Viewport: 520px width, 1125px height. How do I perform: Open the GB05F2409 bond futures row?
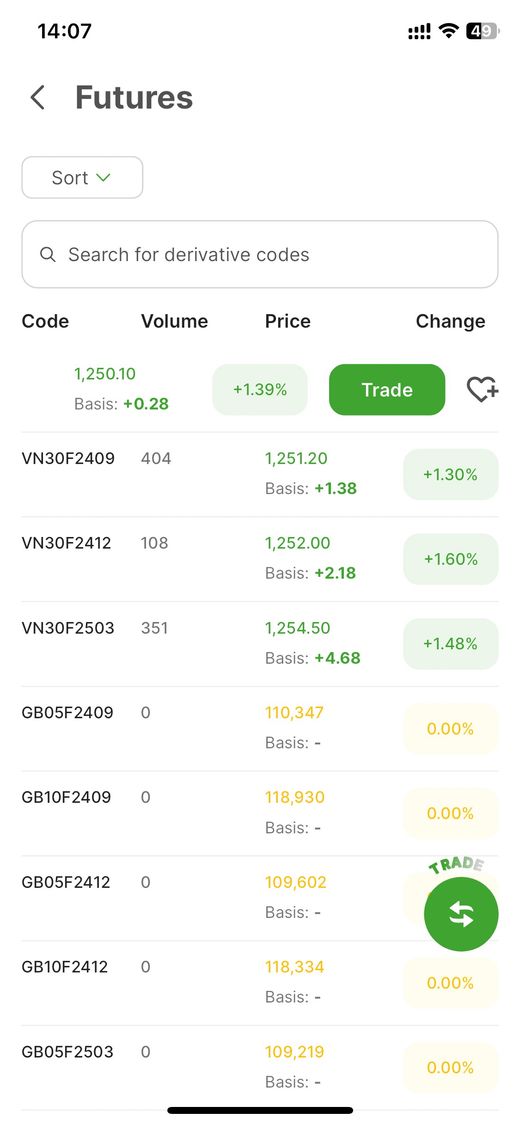click(x=260, y=728)
